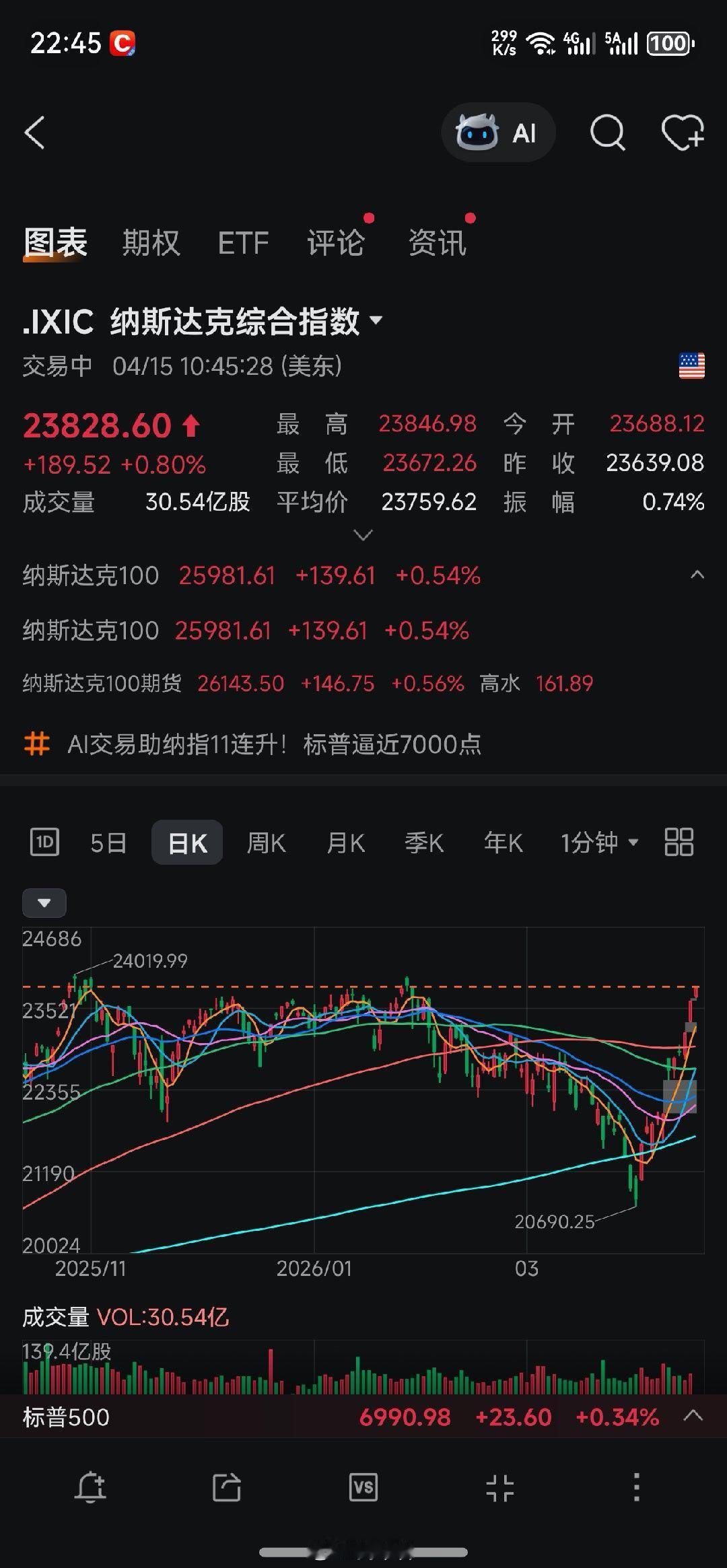This screenshot has height=1568, width=727.
Task: Select the 年K chart period
Action: (x=503, y=843)
